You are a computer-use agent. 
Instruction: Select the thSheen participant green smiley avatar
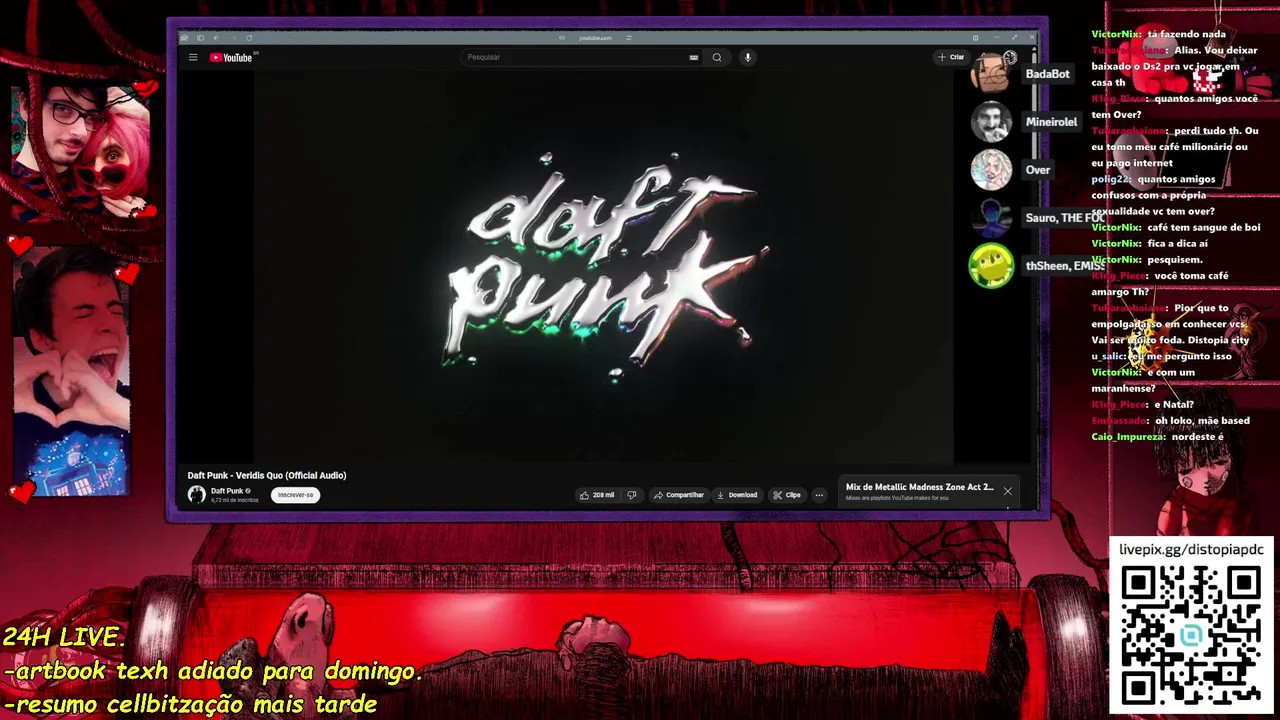pos(991,266)
